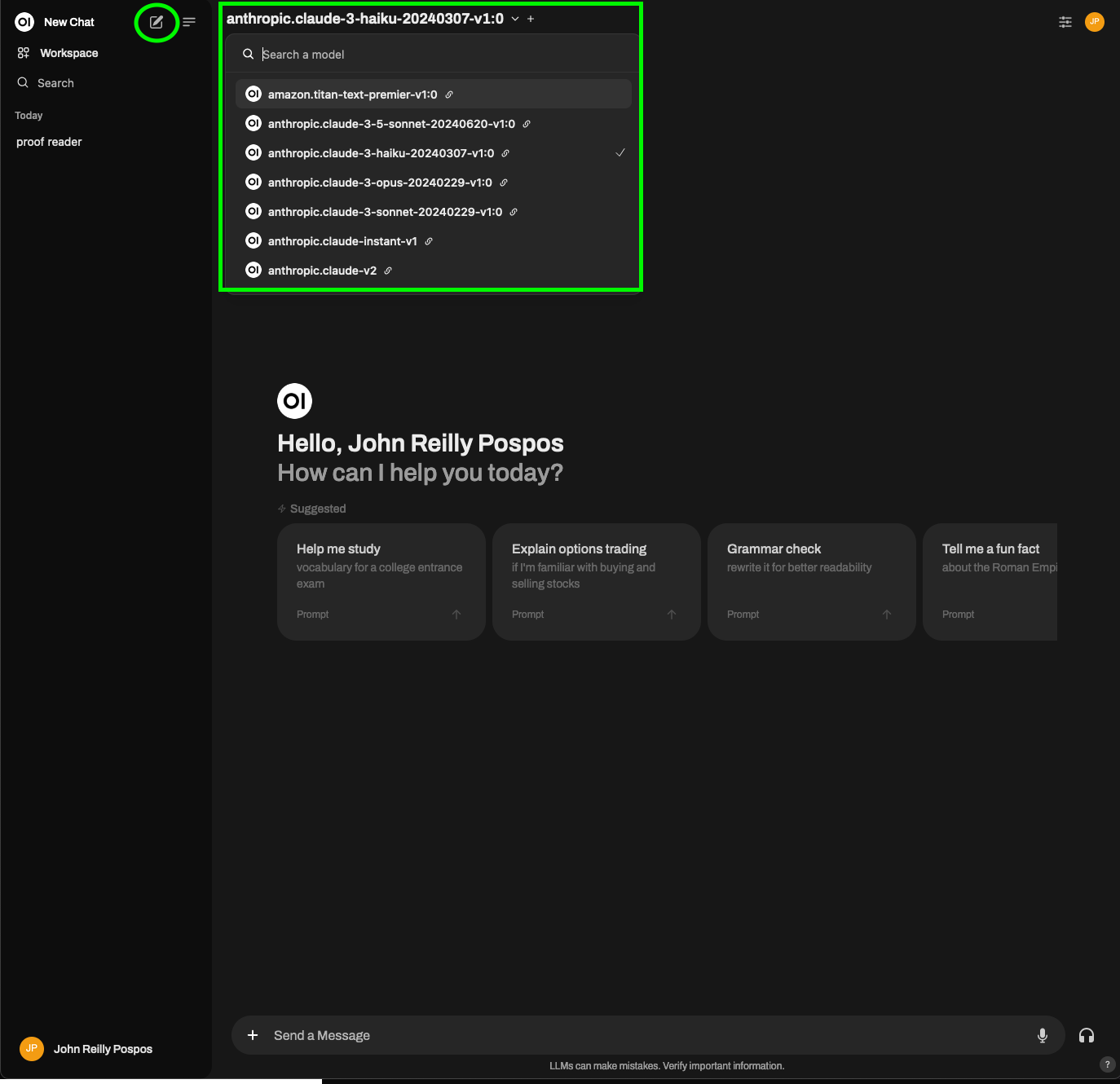1120x1084 pixels.
Task: Click the search magnifier icon in model search
Action: pyautogui.click(x=248, y=55)
